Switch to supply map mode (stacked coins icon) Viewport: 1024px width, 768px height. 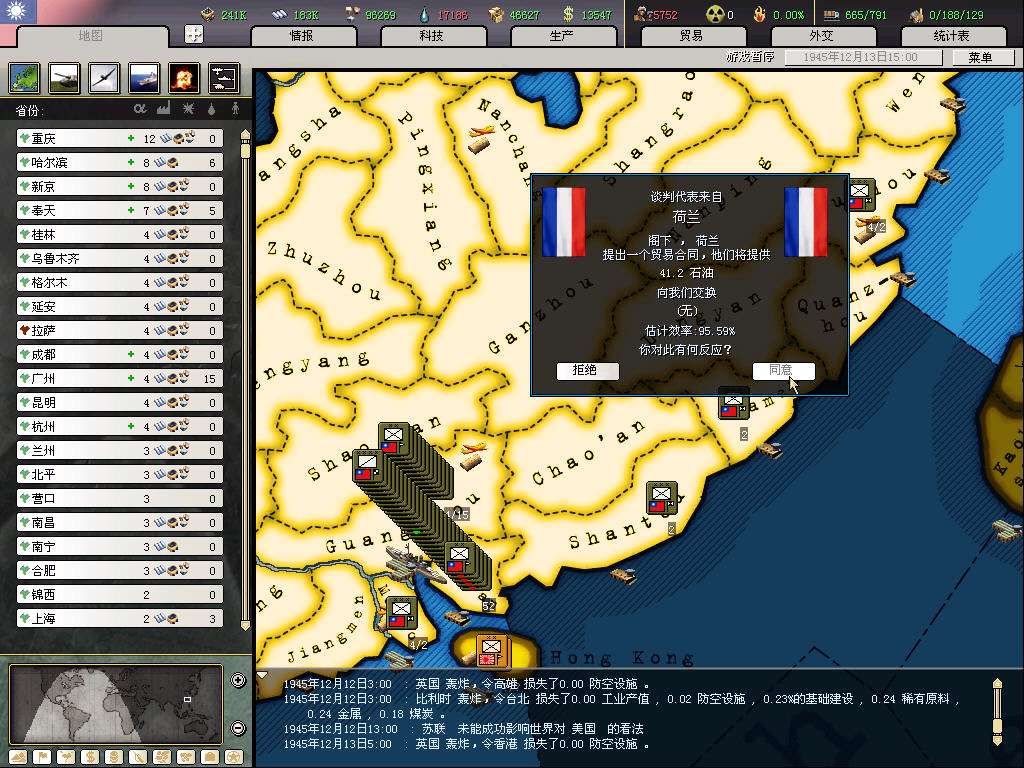pos(114,758)
